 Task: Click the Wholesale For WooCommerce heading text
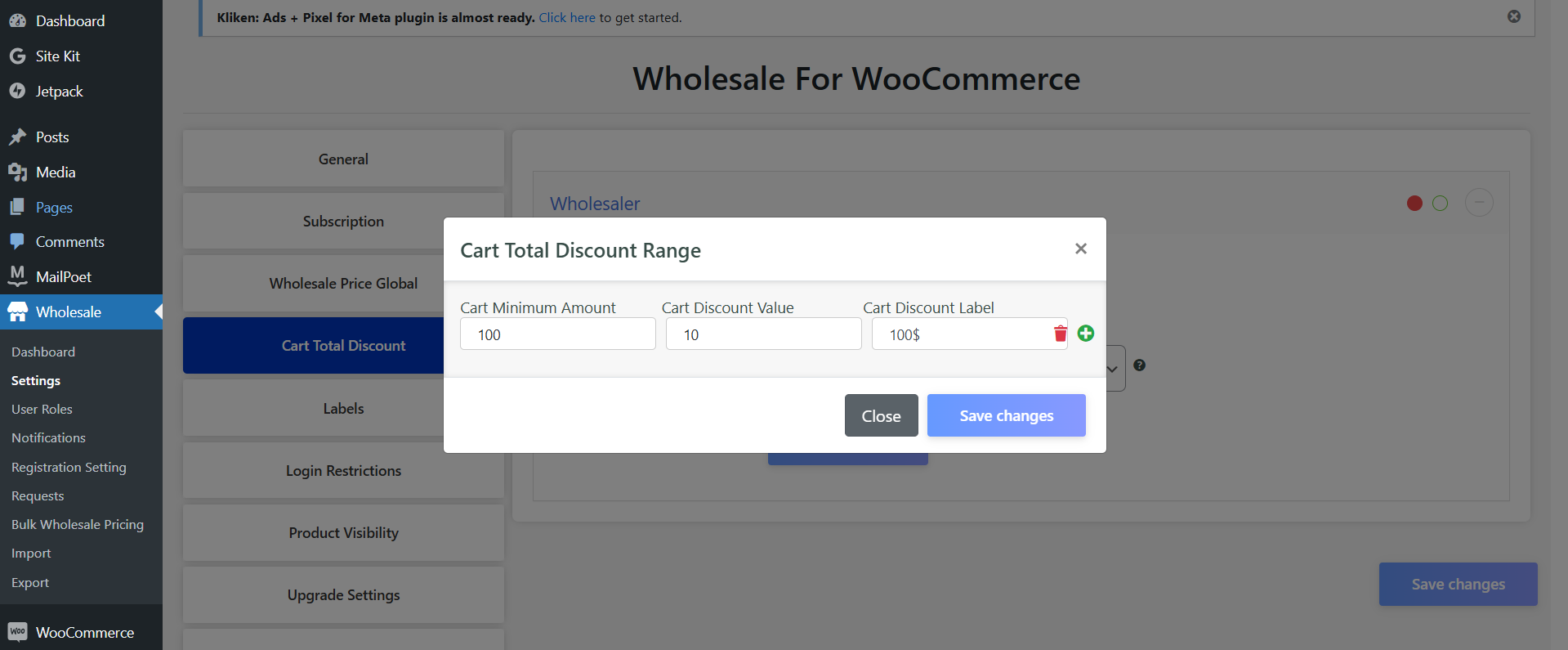856,78
